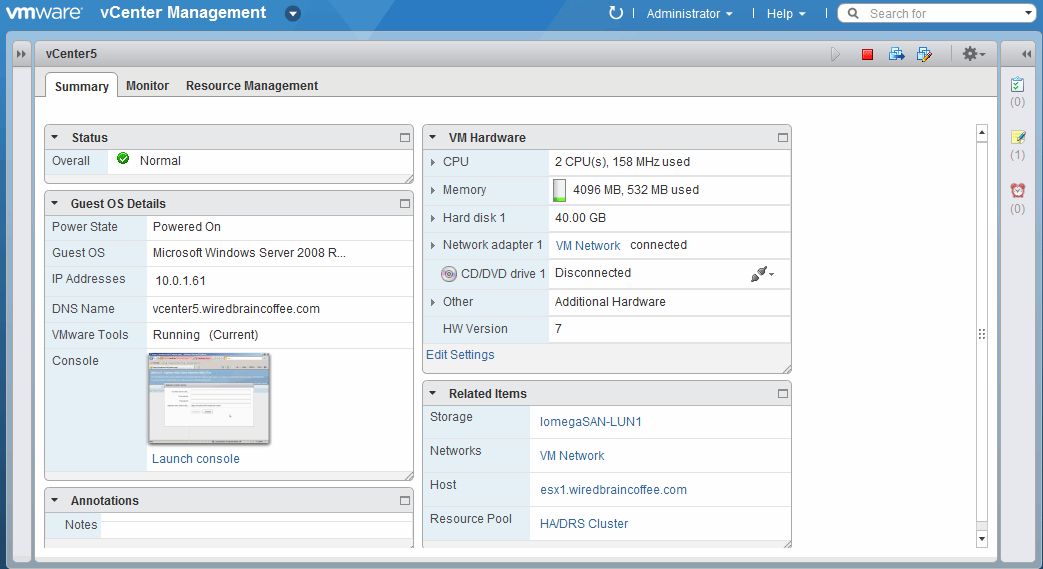Collapse the Status panel
The width and height of the screenshot is (1043, 569).
55,137
